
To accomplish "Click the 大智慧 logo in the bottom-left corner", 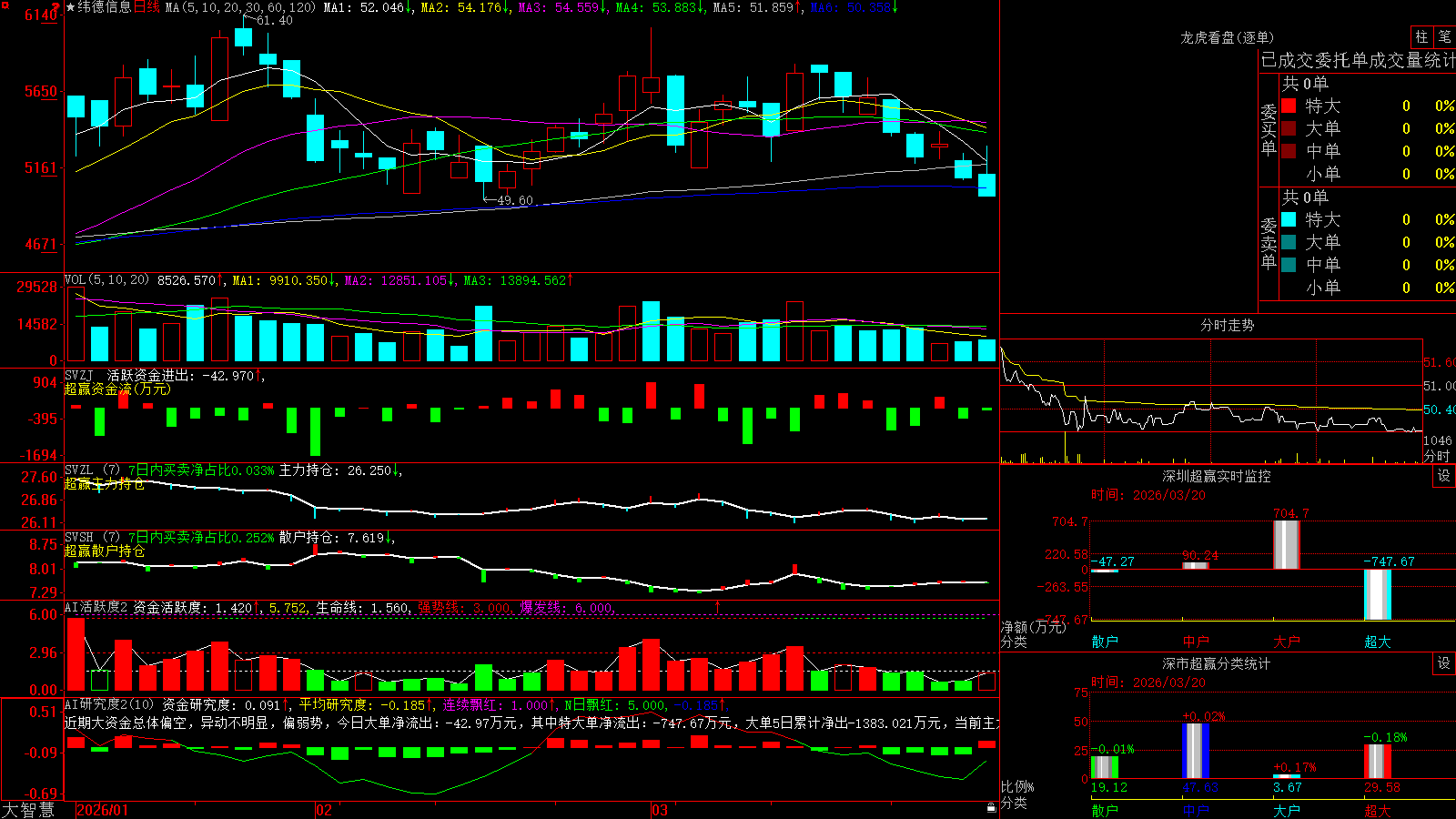I will pyautogui.click(x=28, y=810).
